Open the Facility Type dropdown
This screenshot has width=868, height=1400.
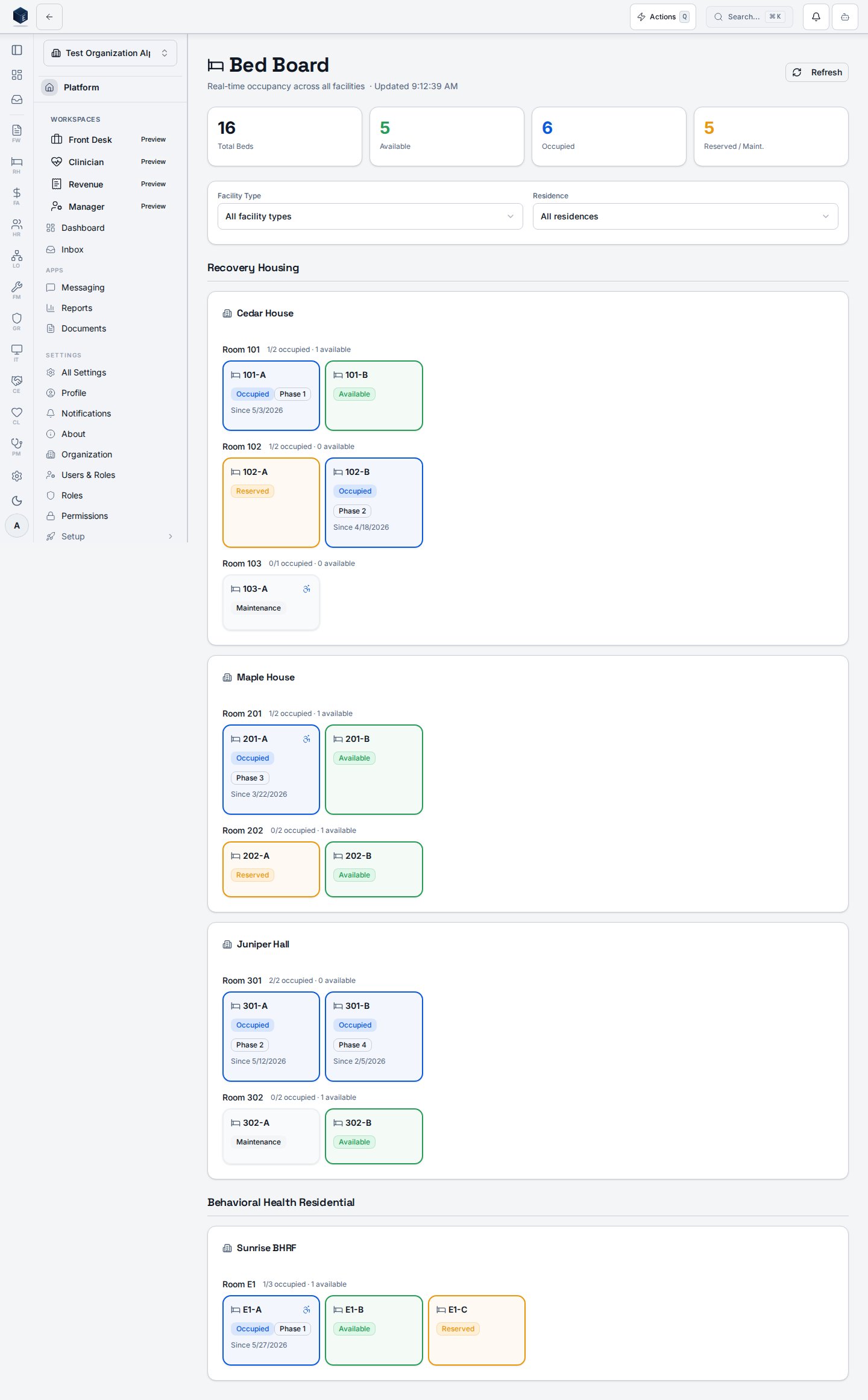[x=370, y=216]
